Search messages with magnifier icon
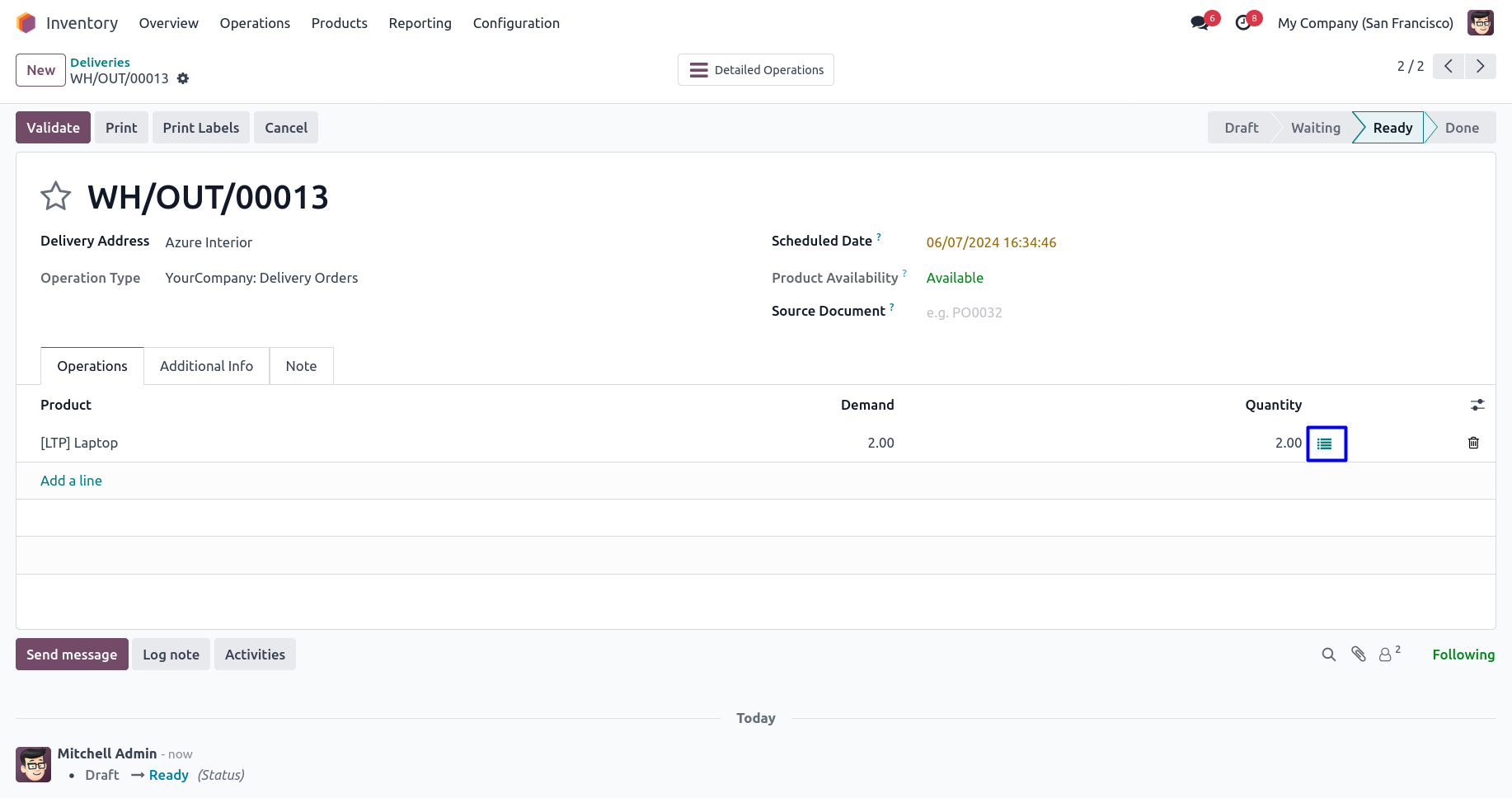This screenshot has height=798, width=1512. pos(1328,655)
